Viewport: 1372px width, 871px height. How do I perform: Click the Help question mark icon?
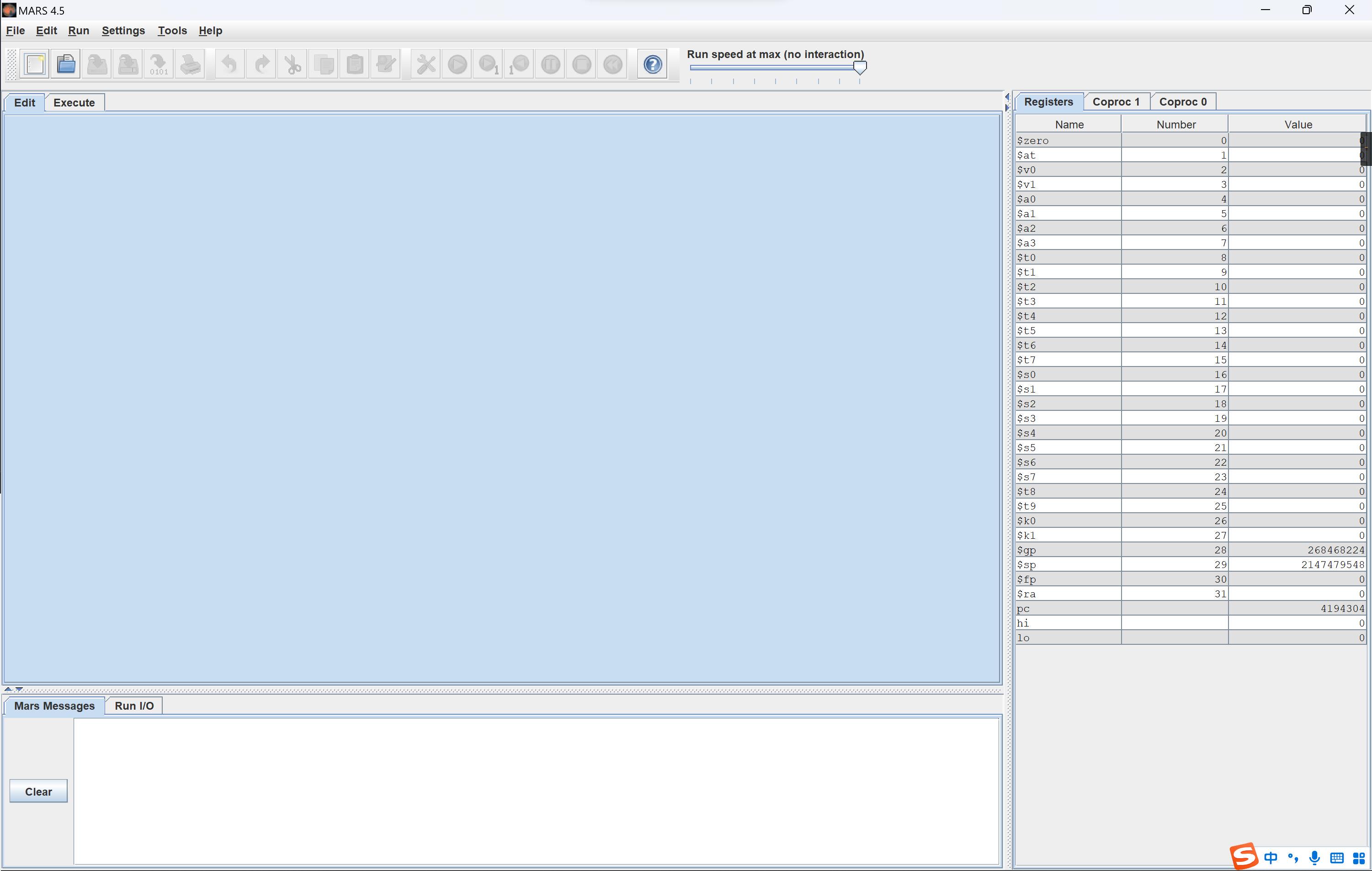pyautogui.click(x=652, y=64)
